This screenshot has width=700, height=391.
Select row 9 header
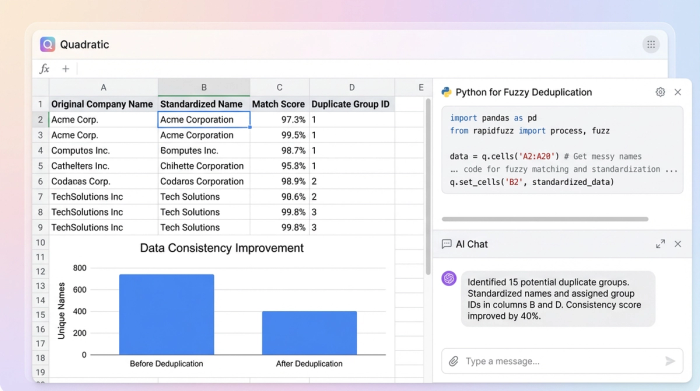[40, 228]
